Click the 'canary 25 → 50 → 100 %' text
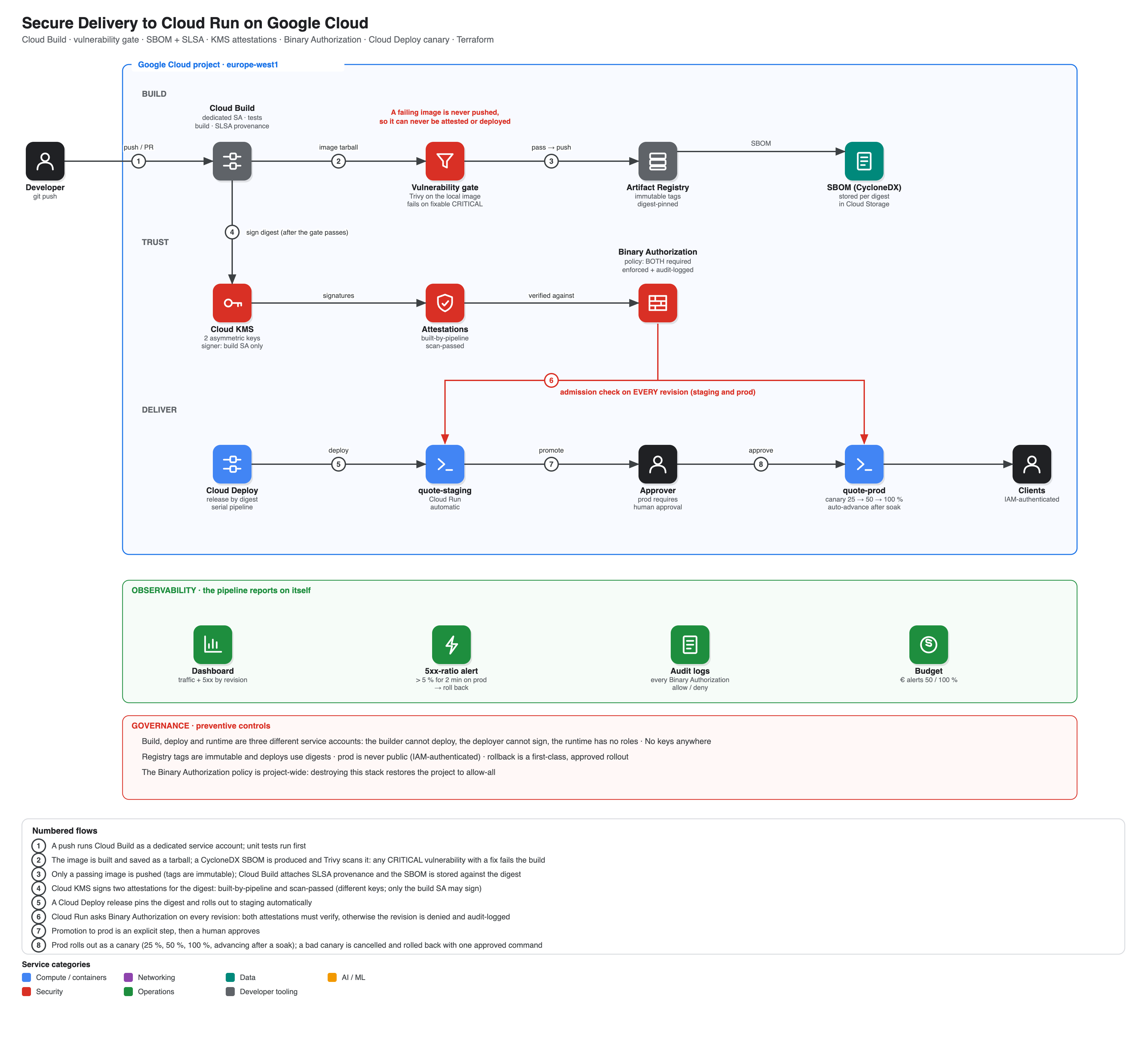 [864, 499]
